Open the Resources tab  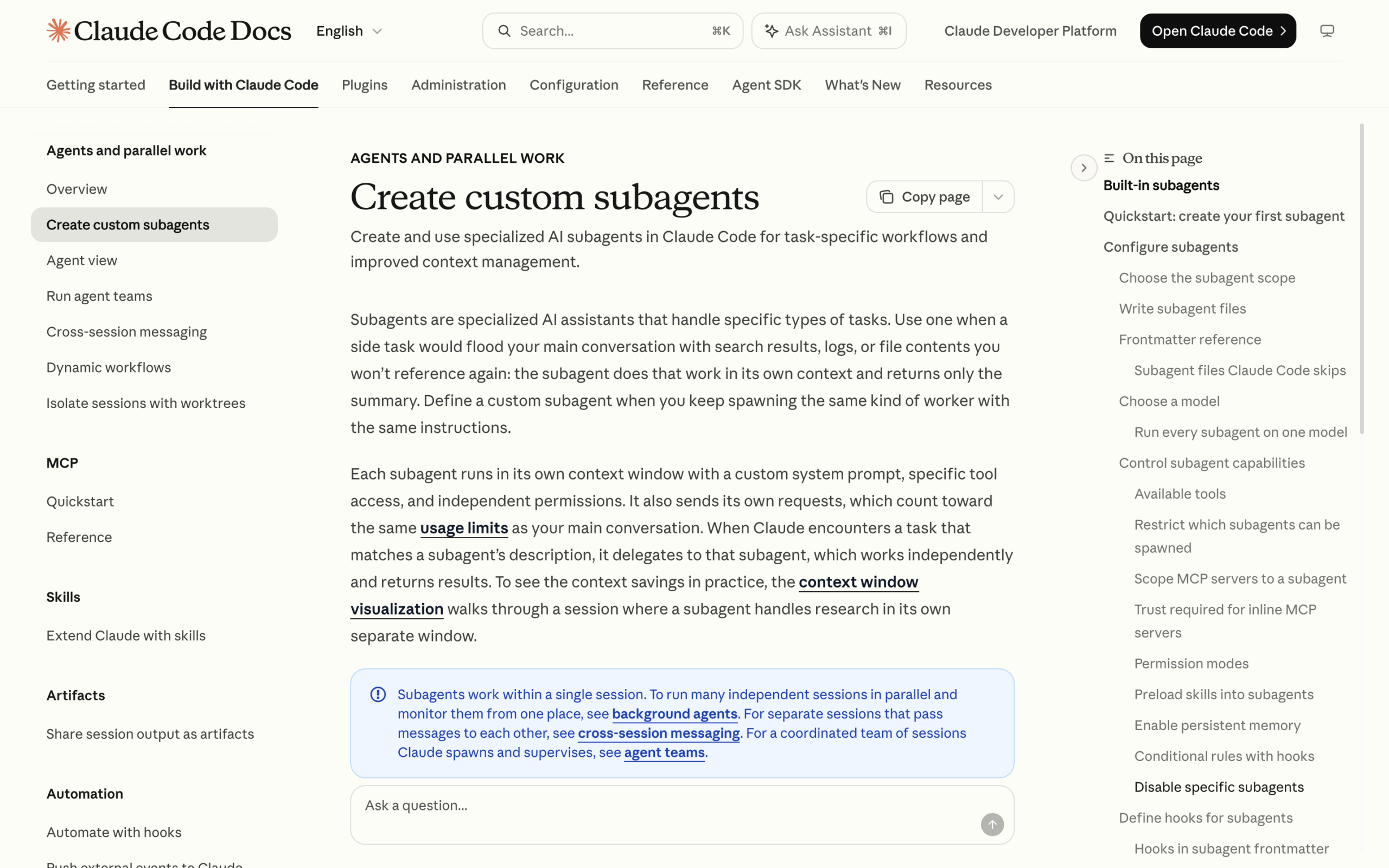[958, 85]
